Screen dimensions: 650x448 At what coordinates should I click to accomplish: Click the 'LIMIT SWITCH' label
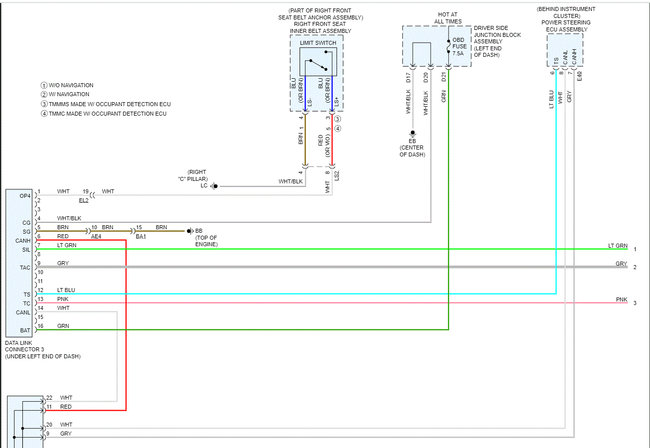click(x=318, y=43)
